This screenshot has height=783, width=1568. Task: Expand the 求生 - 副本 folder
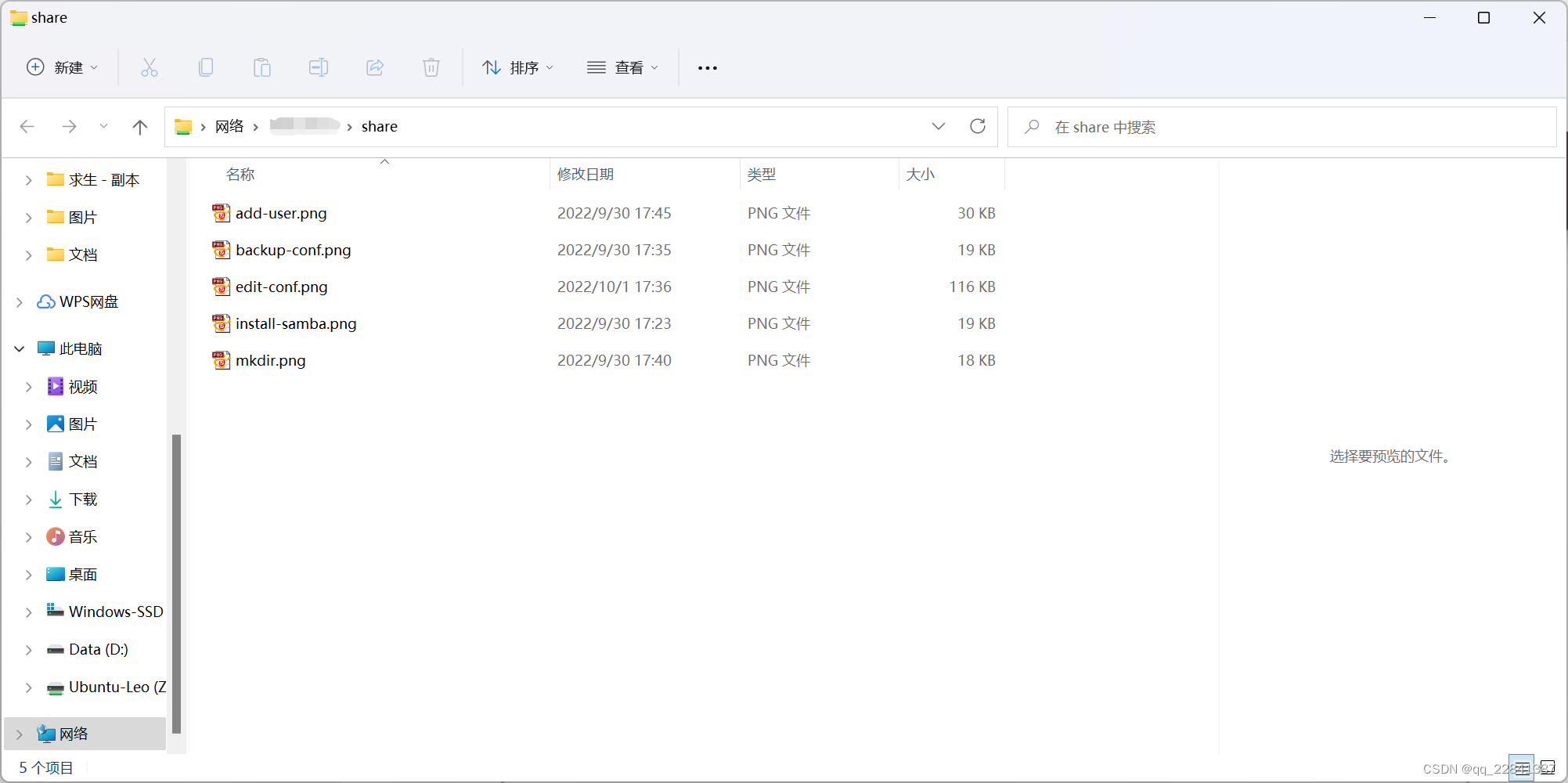[28, 180]
